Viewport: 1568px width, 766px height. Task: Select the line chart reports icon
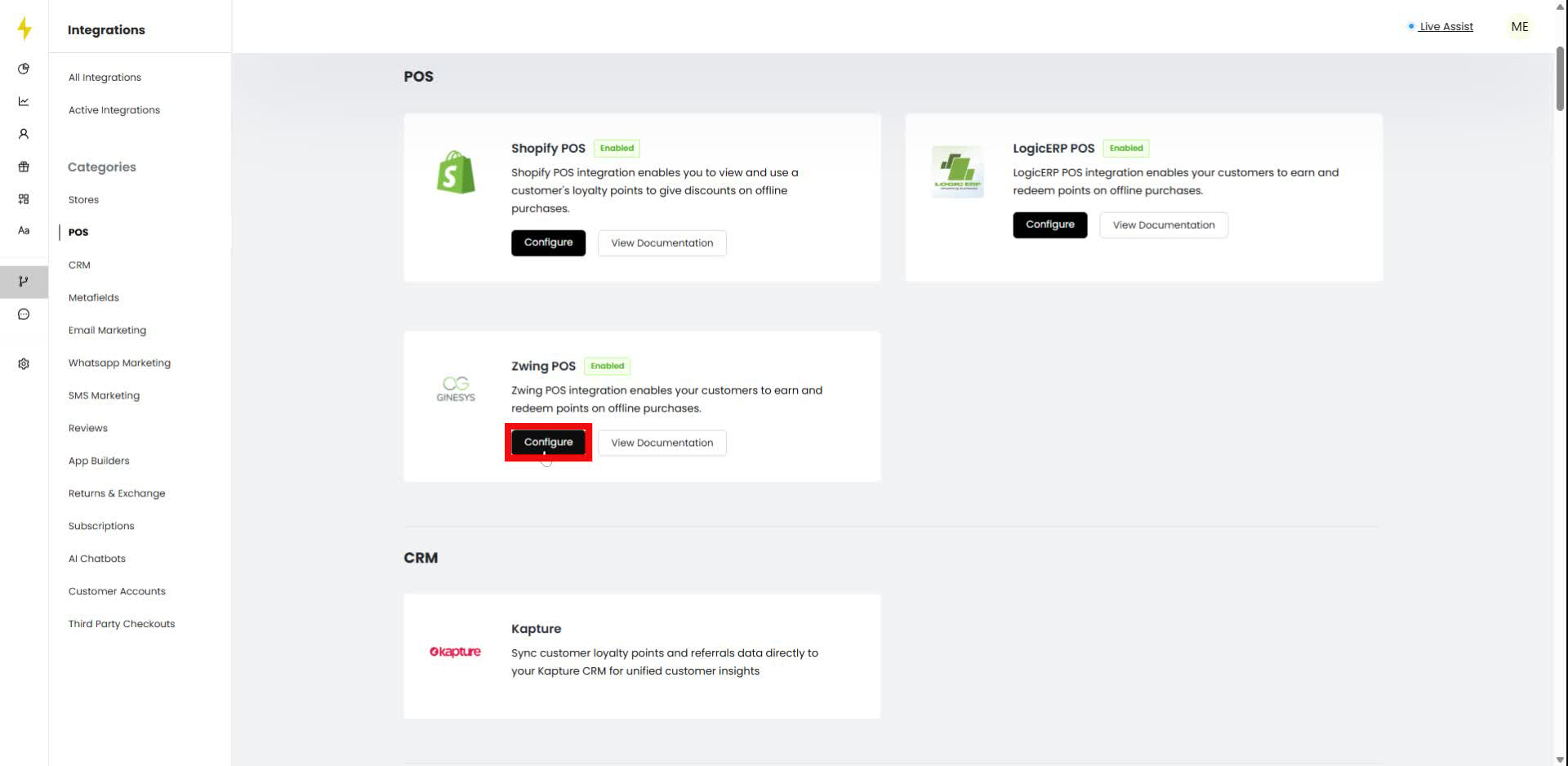tap(24, 101)
